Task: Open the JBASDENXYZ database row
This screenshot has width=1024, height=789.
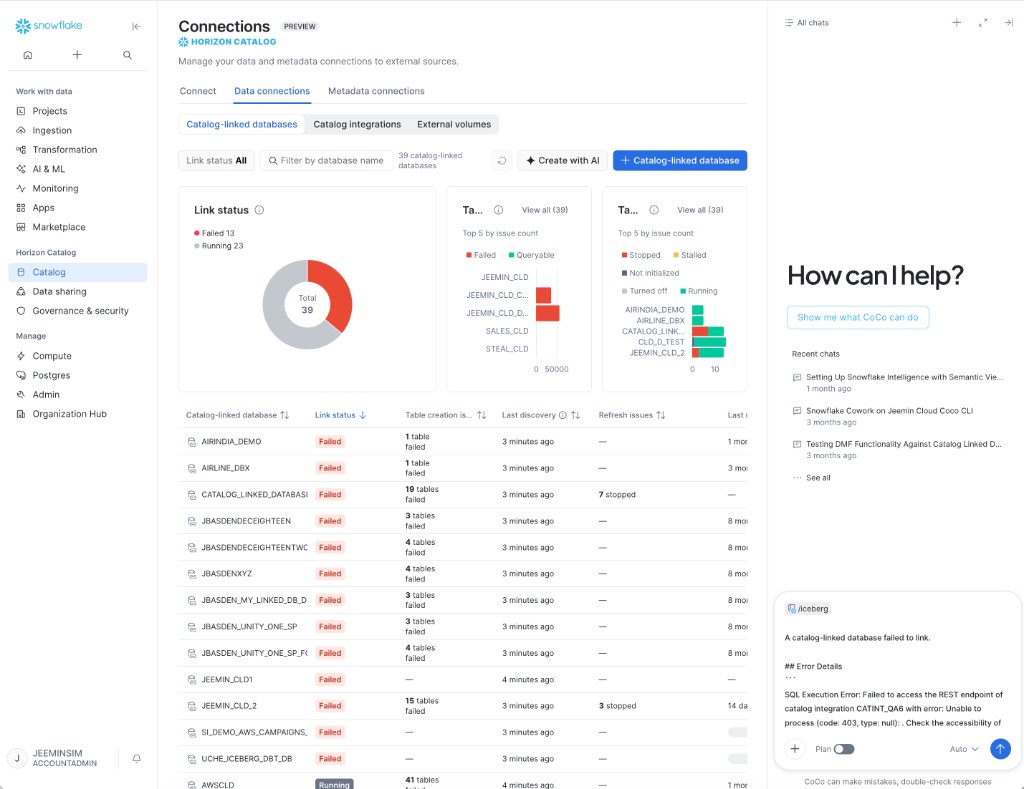Action: pyautogui.click(x=463, y=574)
